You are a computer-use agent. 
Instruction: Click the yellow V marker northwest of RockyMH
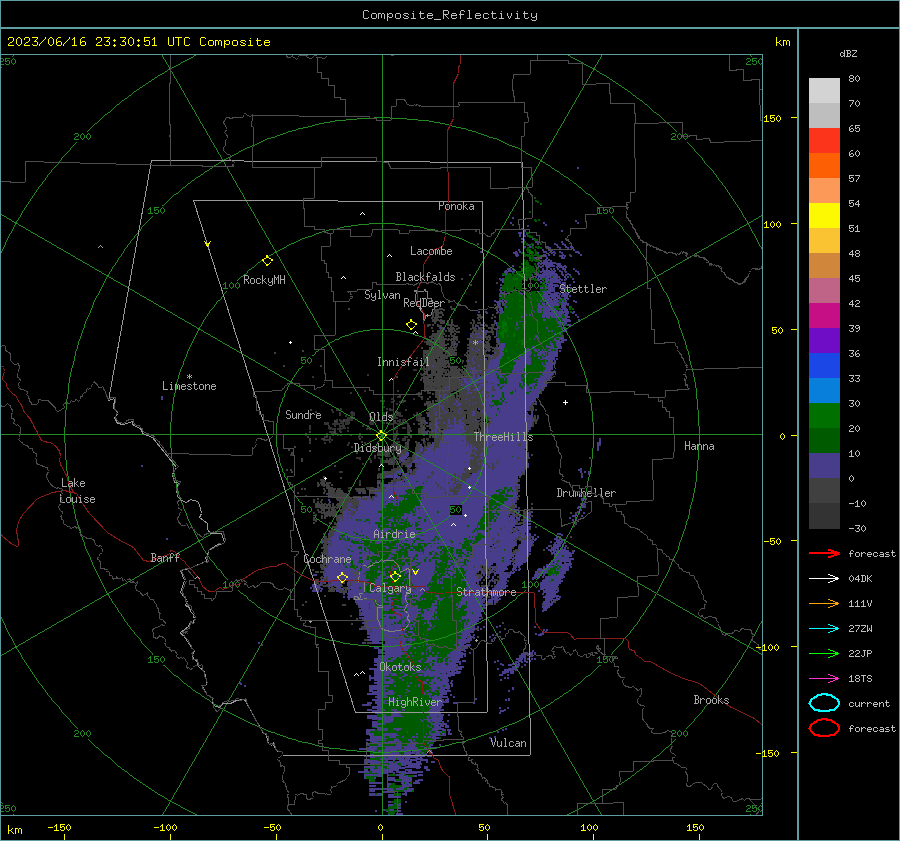pyautogui.click(x=208, y=244)
